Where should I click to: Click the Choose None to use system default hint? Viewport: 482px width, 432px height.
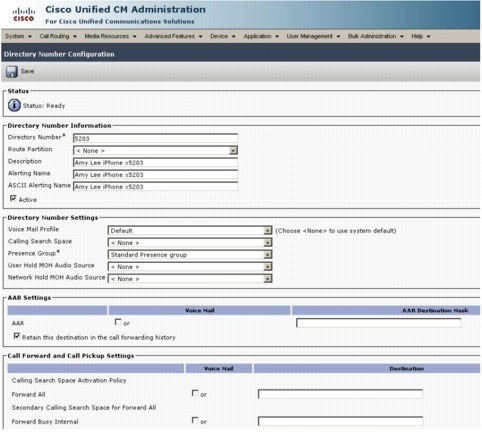click(336, 231)
